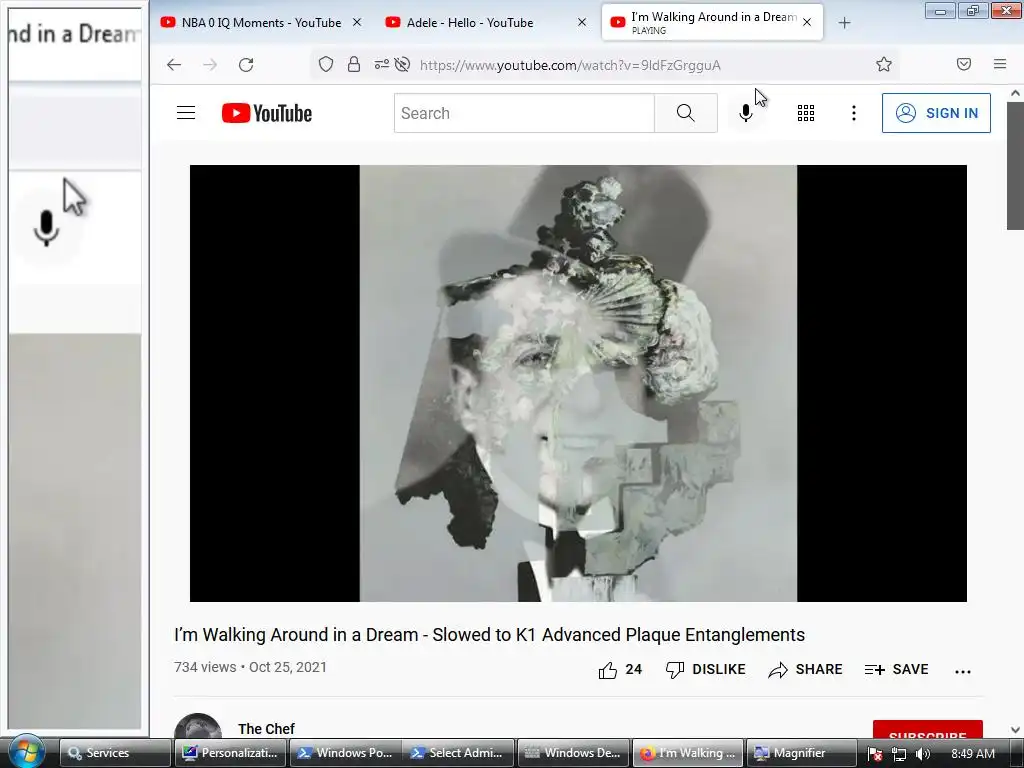1024x768 pixels.
Task: Bookmark this page with star icon
Action: coord(884,64)
